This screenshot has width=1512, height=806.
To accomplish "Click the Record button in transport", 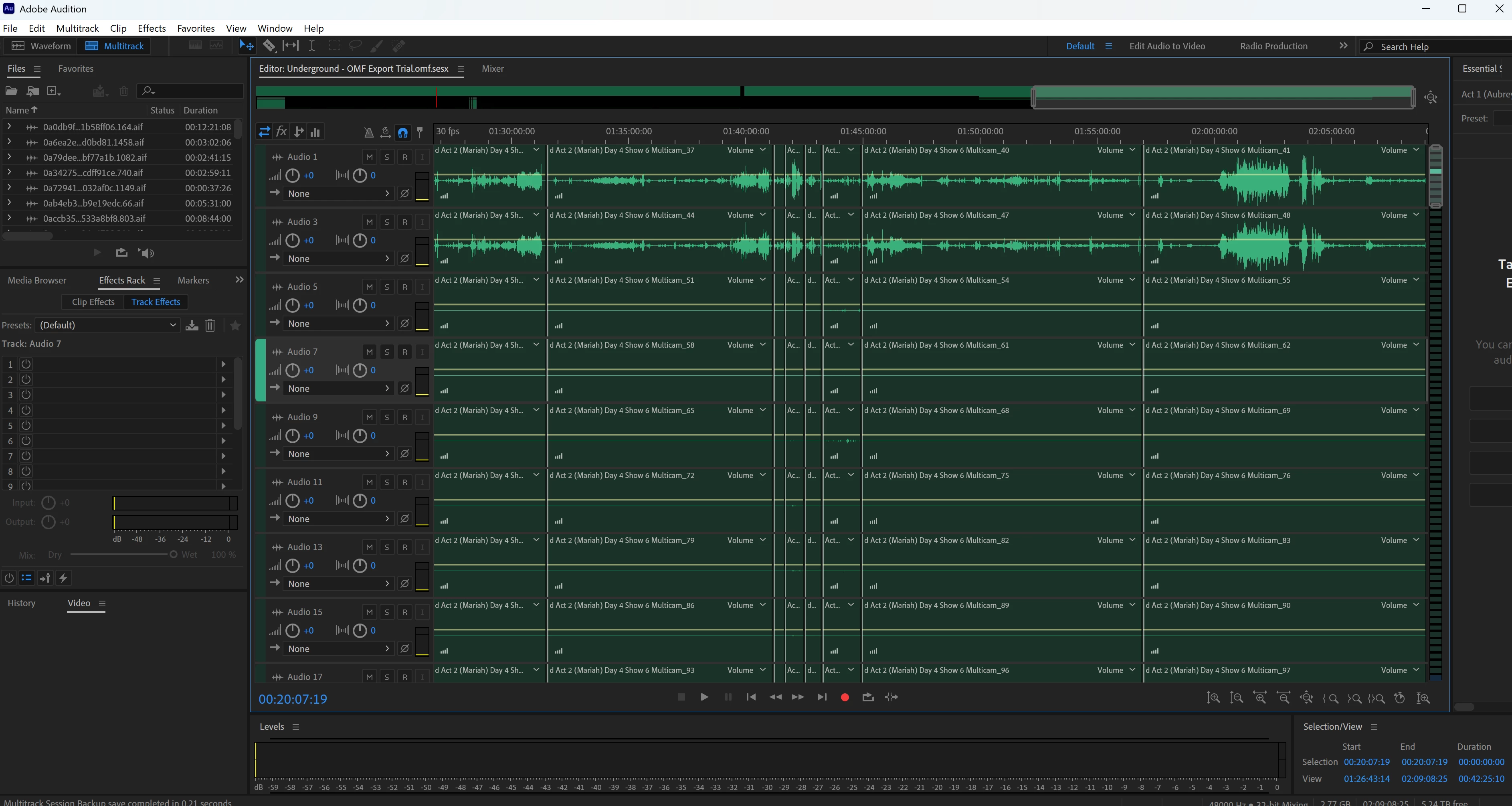I will (845, 697).
